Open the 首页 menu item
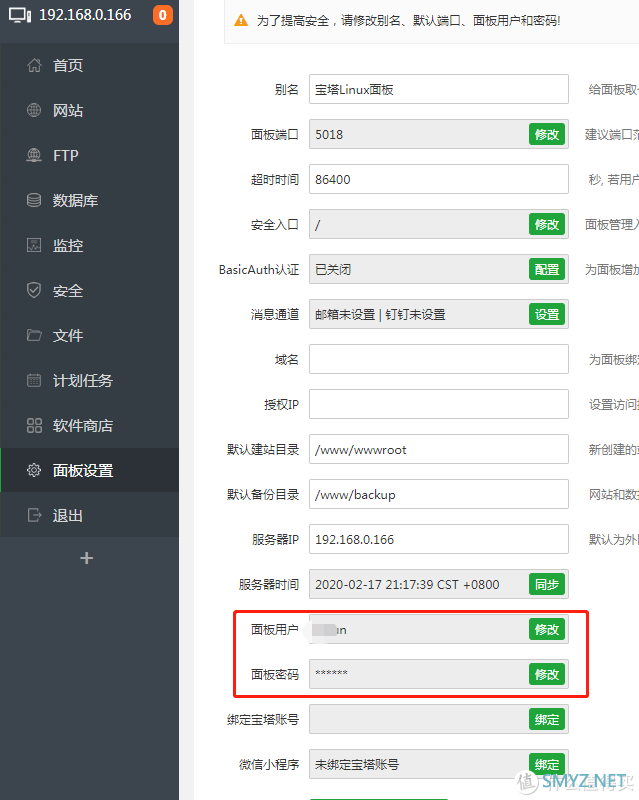 pyautogui.click(x=89, y=65)
